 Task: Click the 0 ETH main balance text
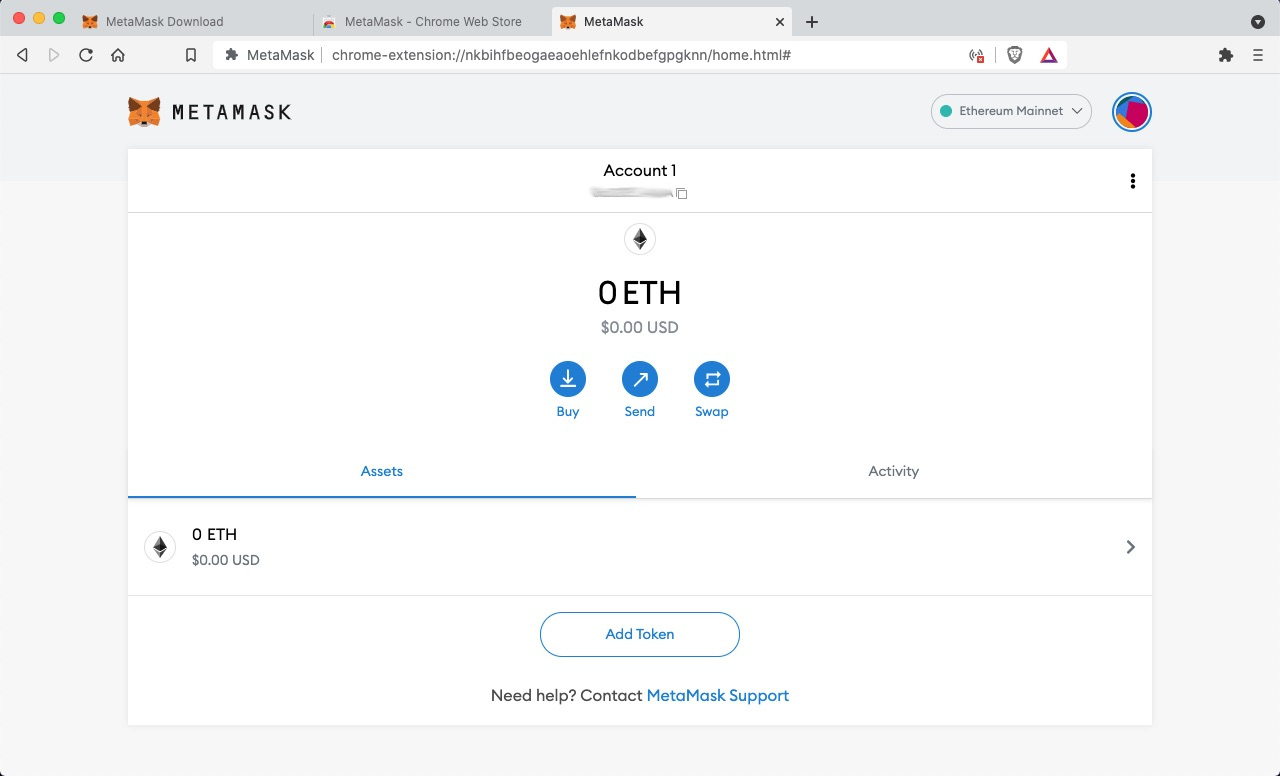tap(640, 292)
